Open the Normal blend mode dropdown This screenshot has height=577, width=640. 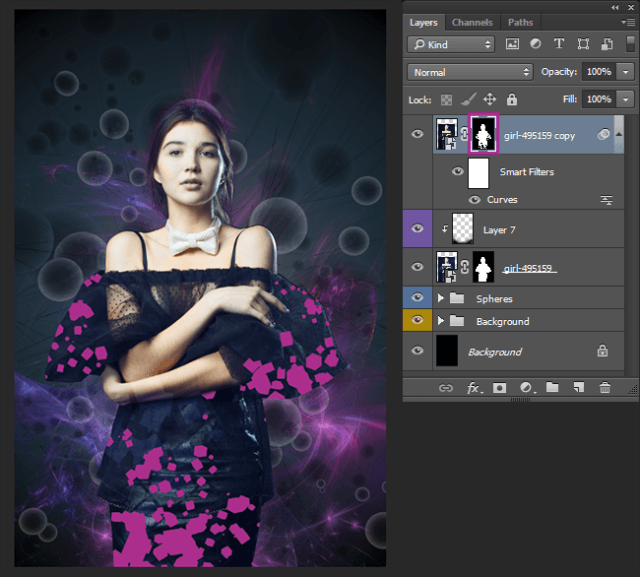point(470,72)
